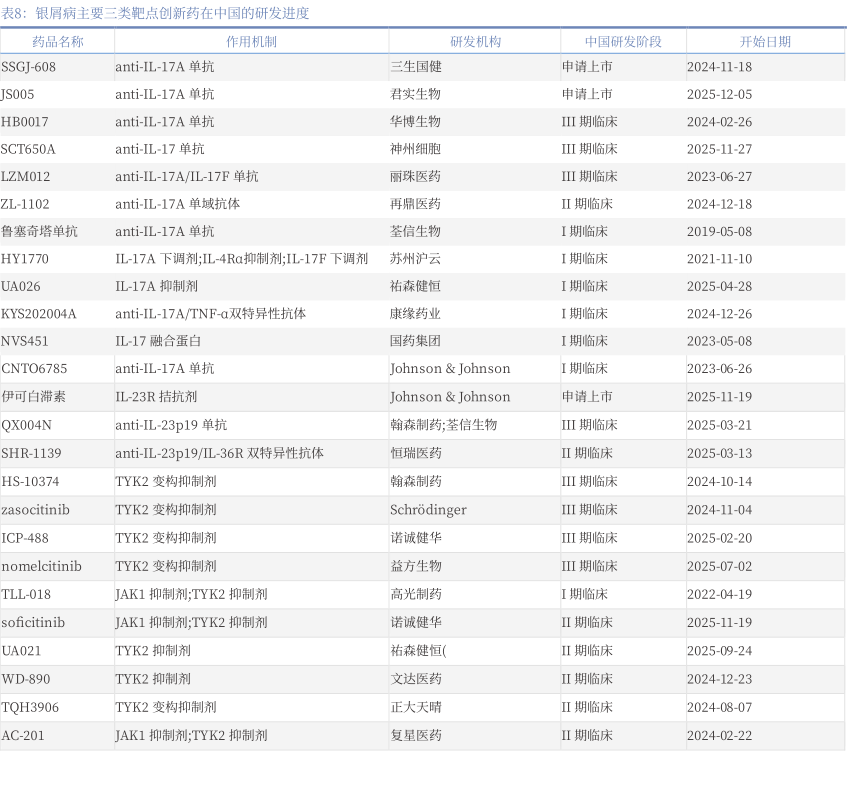This screenshot has height=801, width=851.
Task: Select the 复星医药 institution cell
Action: (x=416, y=735)
